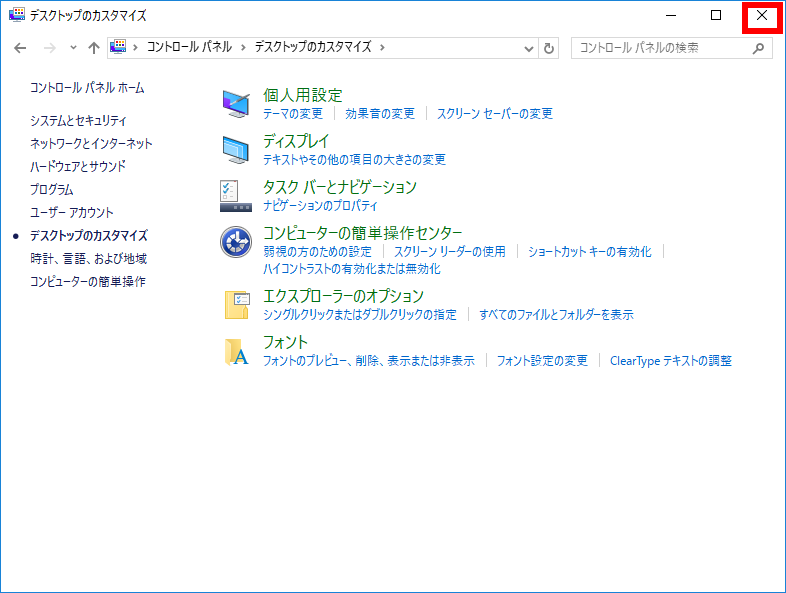Screen dimensions: 786x593
Task: Expand the address bar history dropdown
Action: pos(528,49)
